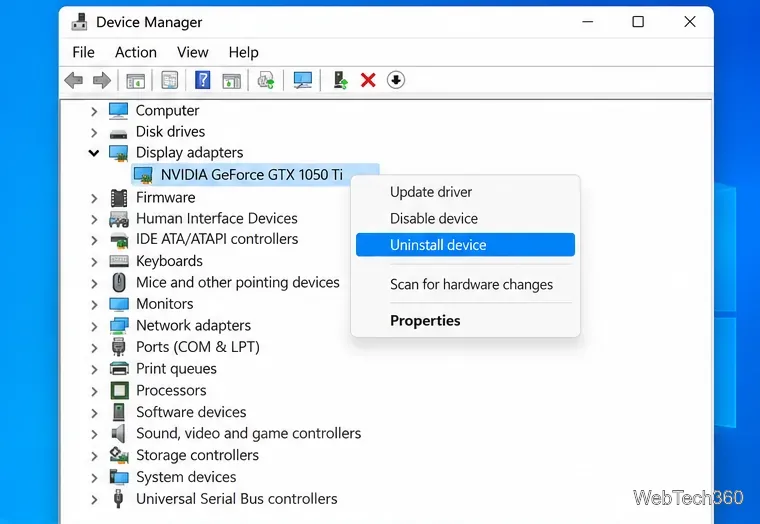
Task: Click the Keyboards category icon
Action: (x=119, y=261)
